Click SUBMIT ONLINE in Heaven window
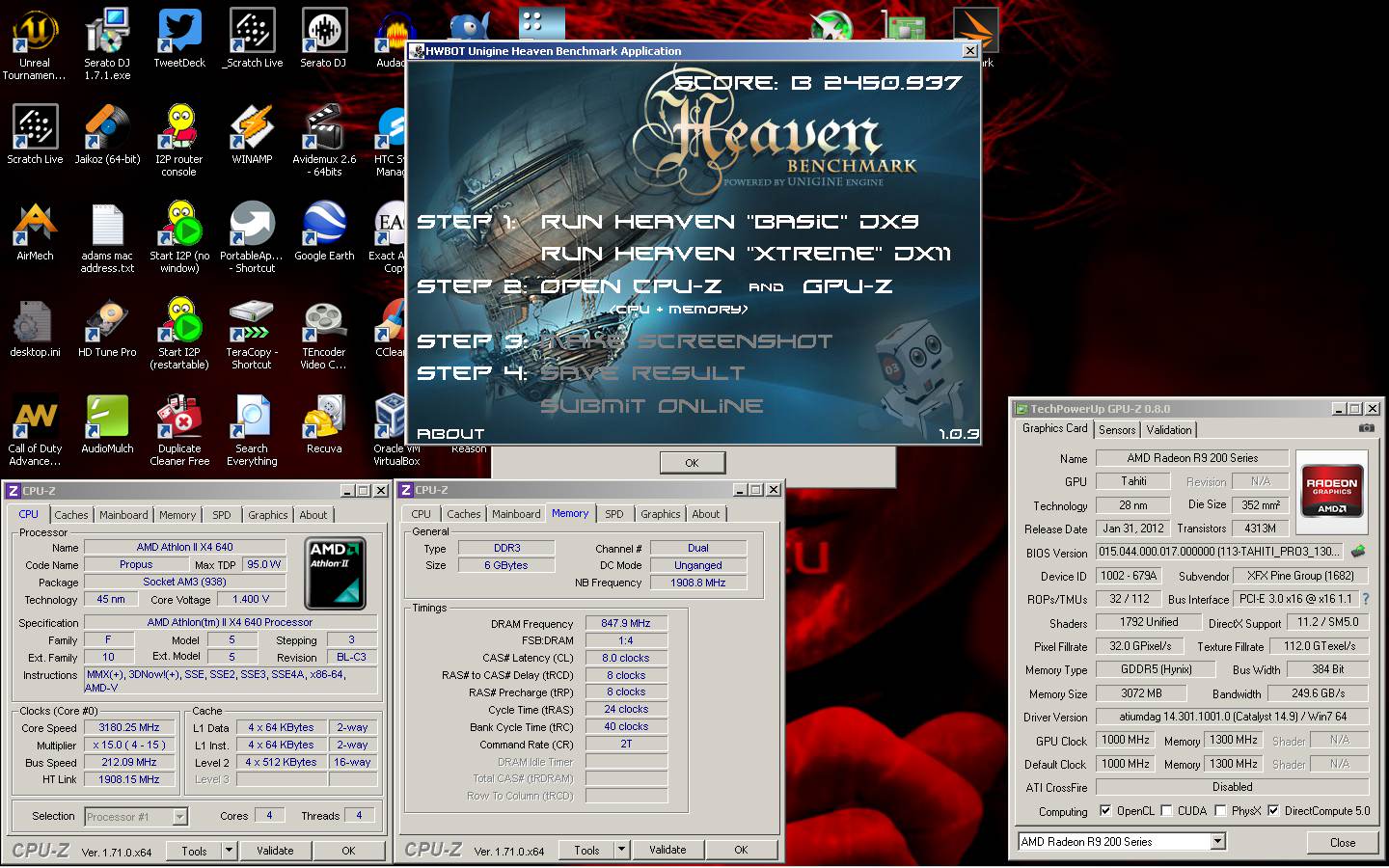The width and height of the screenshot is (1389, 868). coord(652,406)
